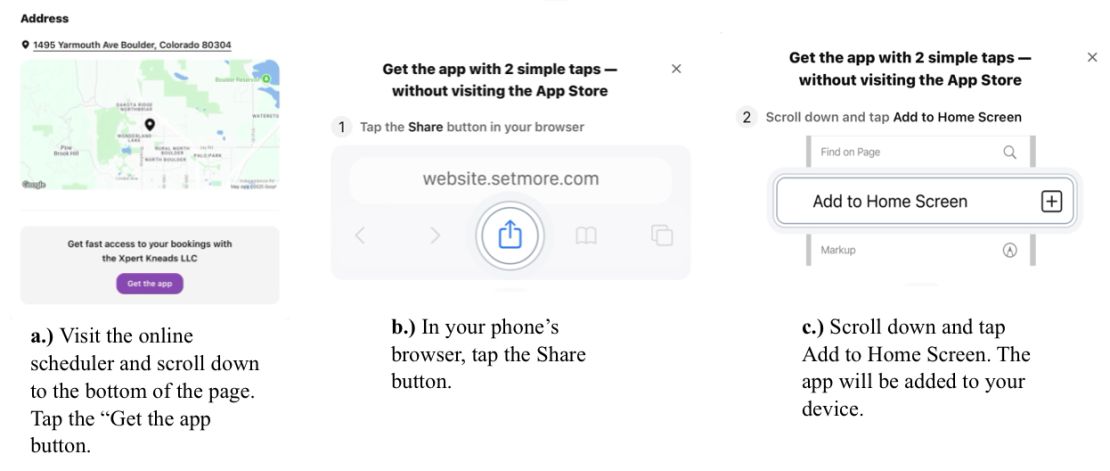Click the website.setmore.com address bar
The image size is (1110, 471).
[x=510, y=179]
